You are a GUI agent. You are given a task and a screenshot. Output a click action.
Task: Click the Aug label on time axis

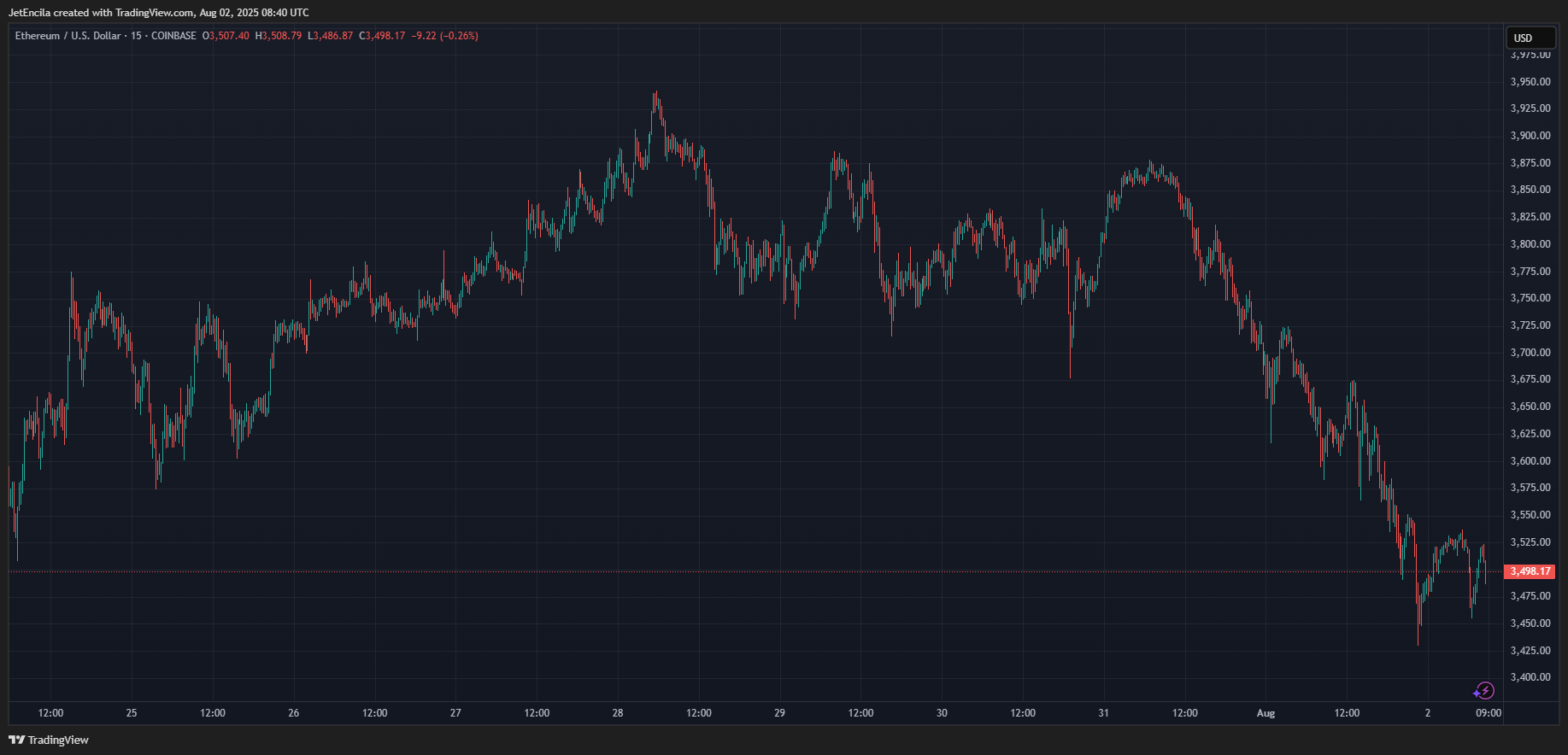1266,713
